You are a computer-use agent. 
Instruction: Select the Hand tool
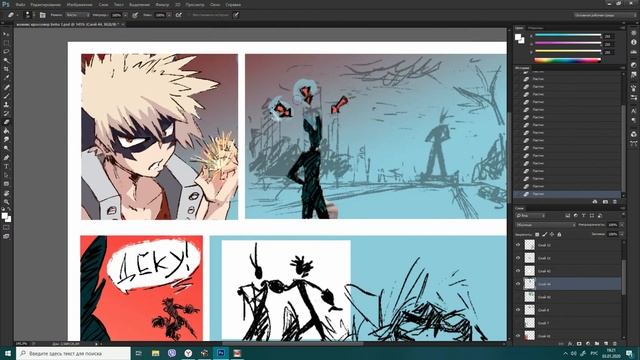coord(6,193)
